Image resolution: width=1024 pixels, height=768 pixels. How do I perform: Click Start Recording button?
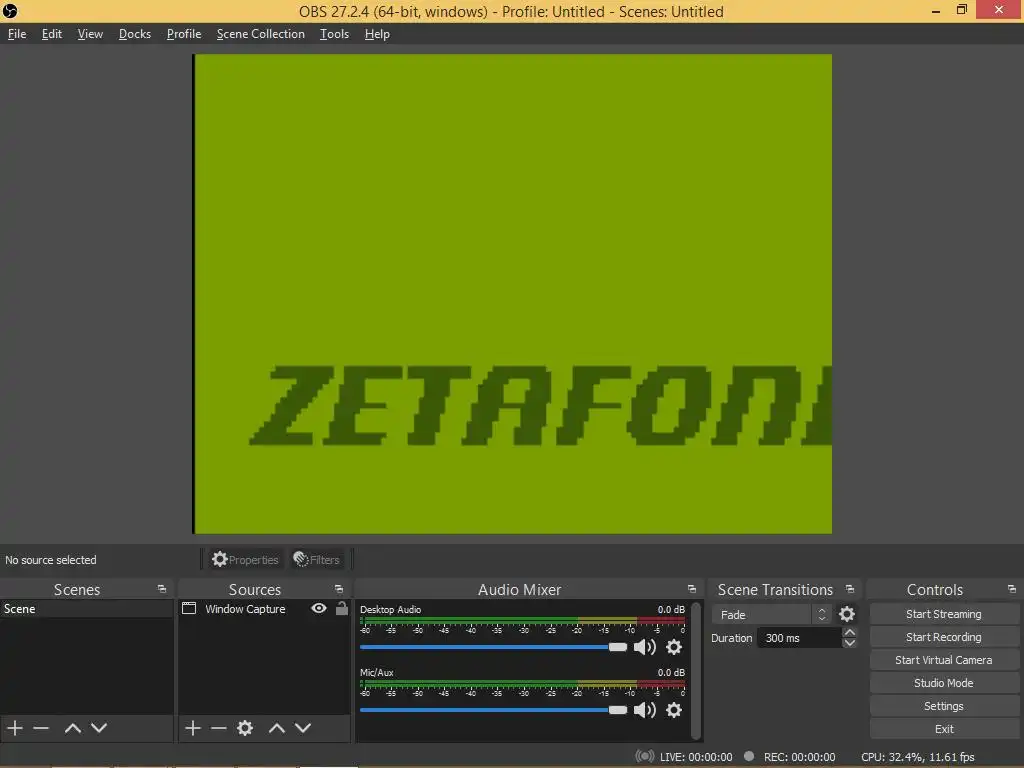pos(944,637)
